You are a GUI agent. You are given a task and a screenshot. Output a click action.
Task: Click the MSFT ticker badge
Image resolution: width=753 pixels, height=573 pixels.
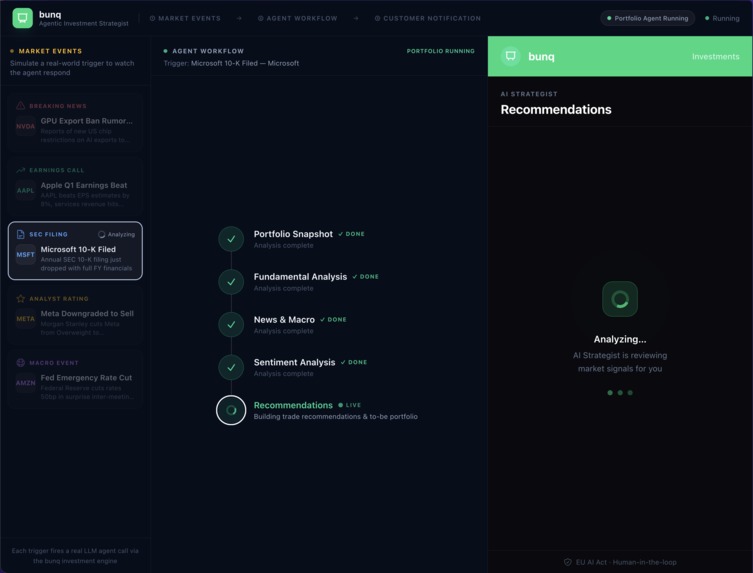pos(25,255)
